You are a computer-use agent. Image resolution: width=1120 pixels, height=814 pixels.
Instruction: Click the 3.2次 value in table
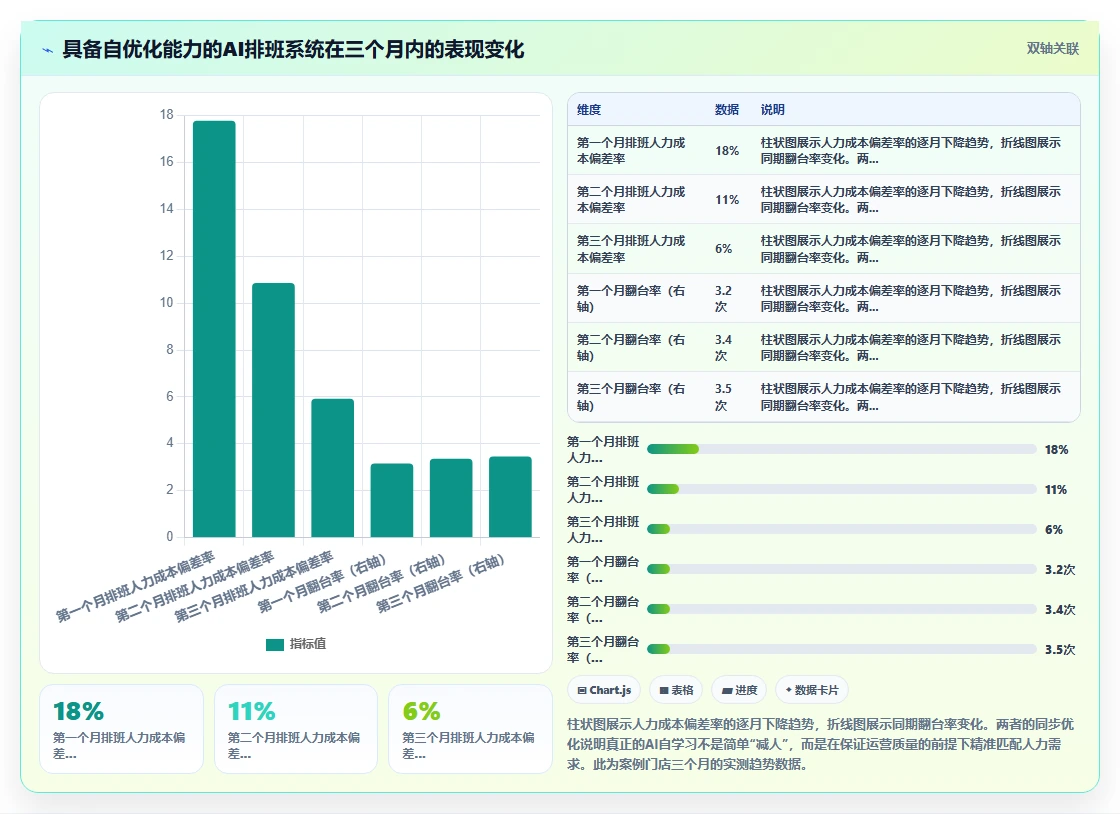(x=724, y=298)
